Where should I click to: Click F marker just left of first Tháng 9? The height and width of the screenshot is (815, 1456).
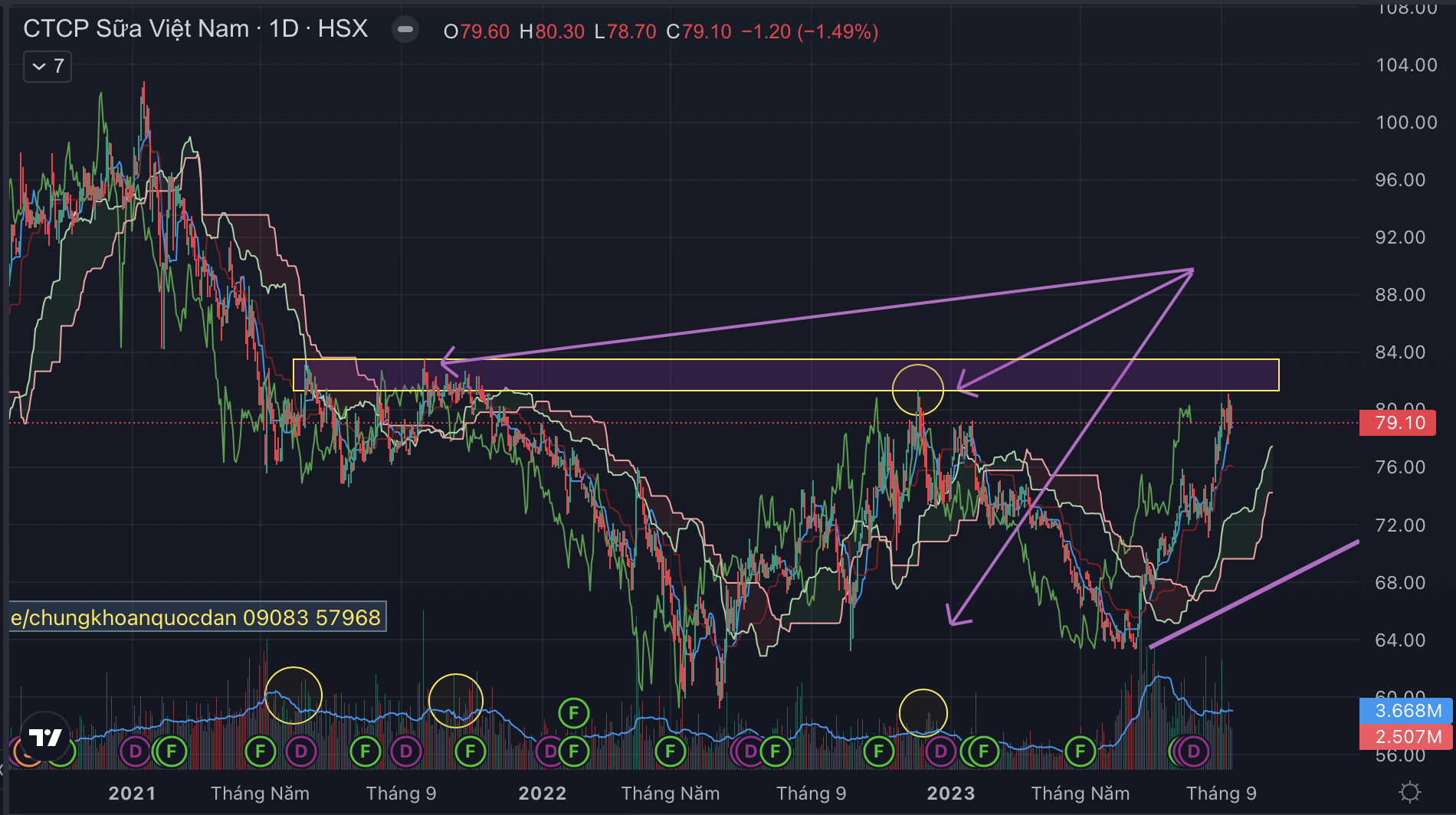[x=365, y=751]
